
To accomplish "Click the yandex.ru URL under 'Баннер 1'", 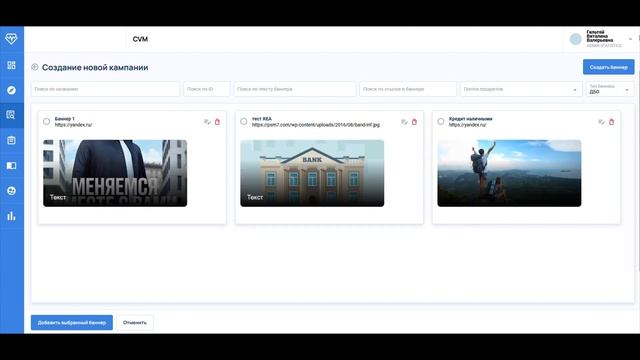I will pos(73,125).
